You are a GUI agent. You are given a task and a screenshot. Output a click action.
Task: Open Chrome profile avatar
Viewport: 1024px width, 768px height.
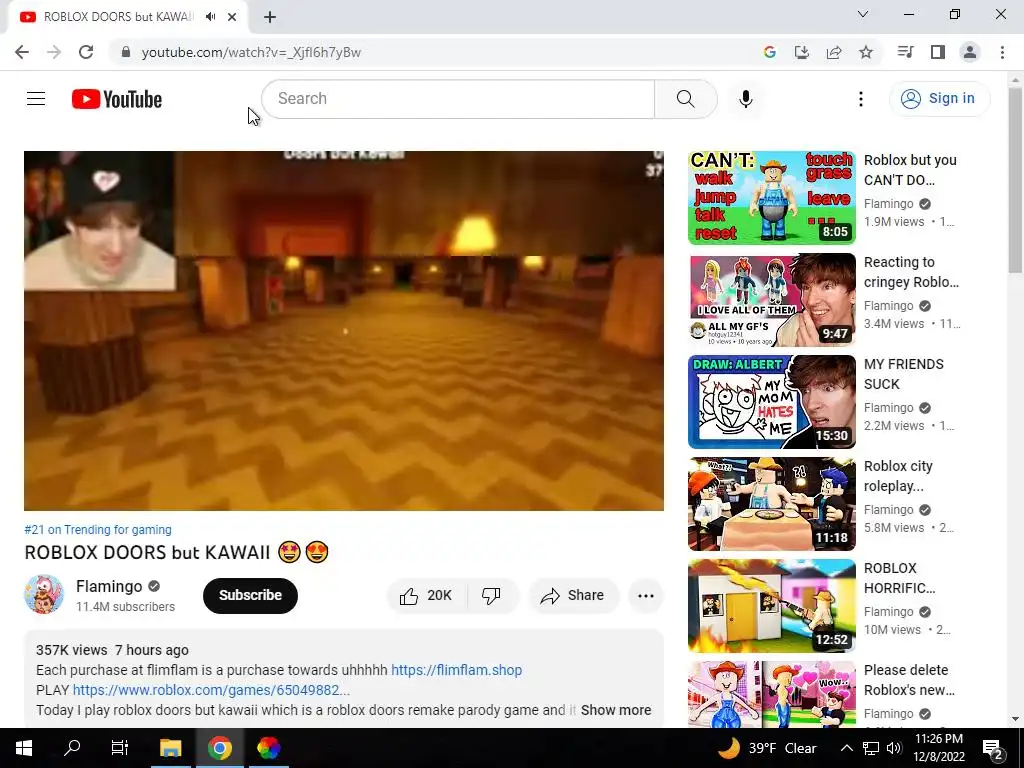click(x=970, y=52)
